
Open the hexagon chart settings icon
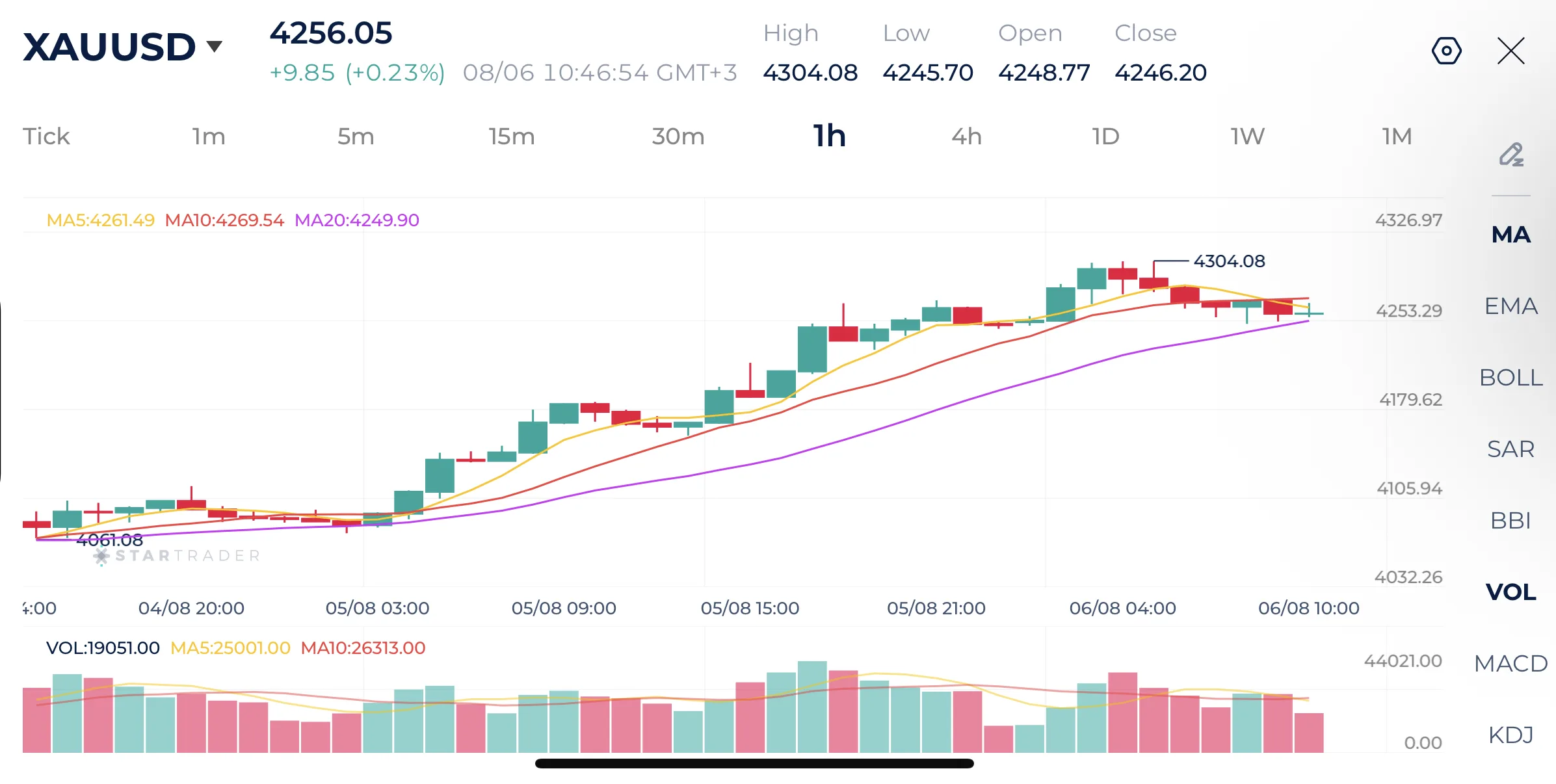[x=1447, y=51]
